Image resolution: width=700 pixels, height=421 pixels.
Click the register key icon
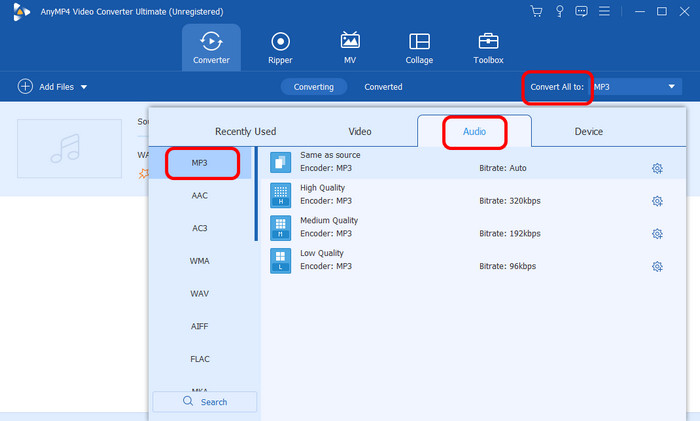(x=559, y=11)
